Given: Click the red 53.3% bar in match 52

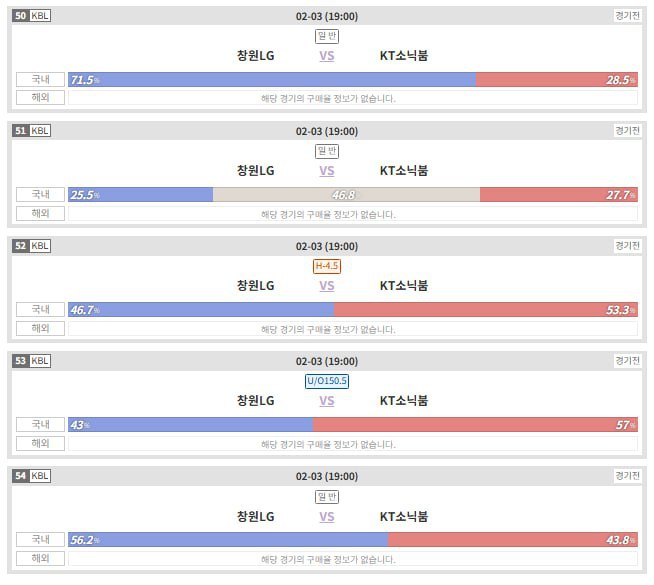Looking at the screenshot, I should click(x=485, y=310).
